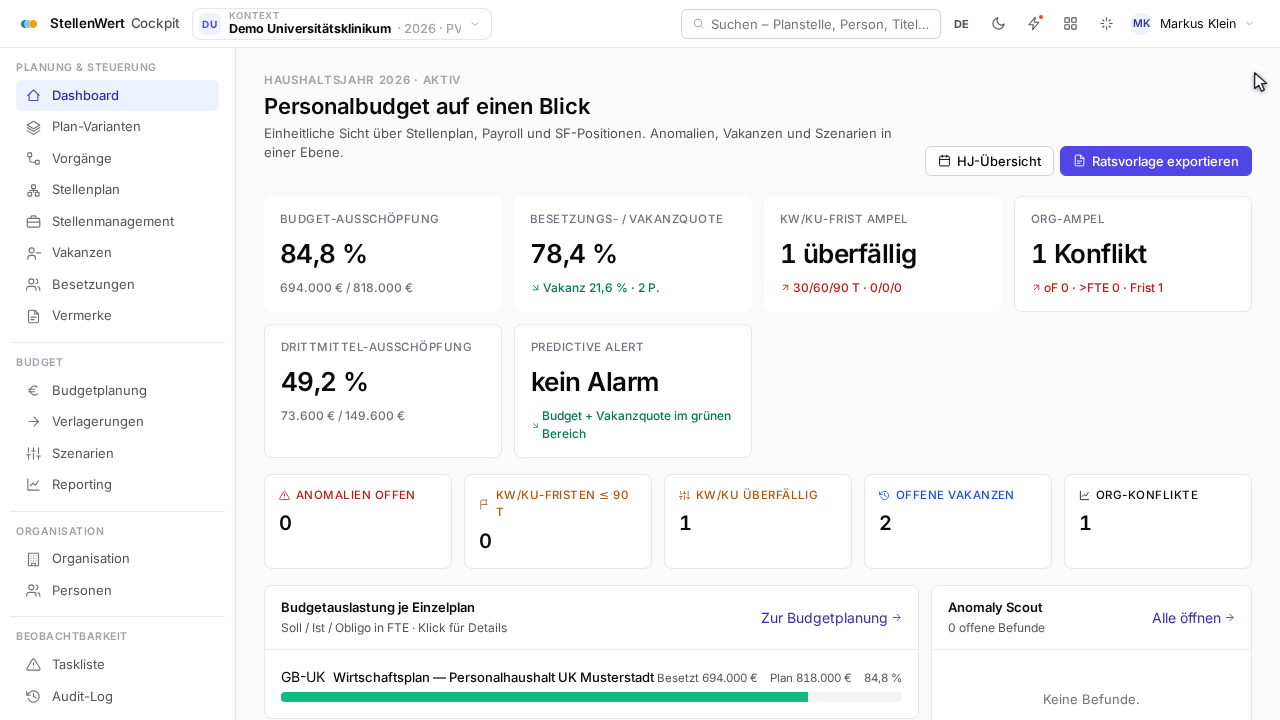Click the Verlagerungen arrow icon

(x=33, y=422)
